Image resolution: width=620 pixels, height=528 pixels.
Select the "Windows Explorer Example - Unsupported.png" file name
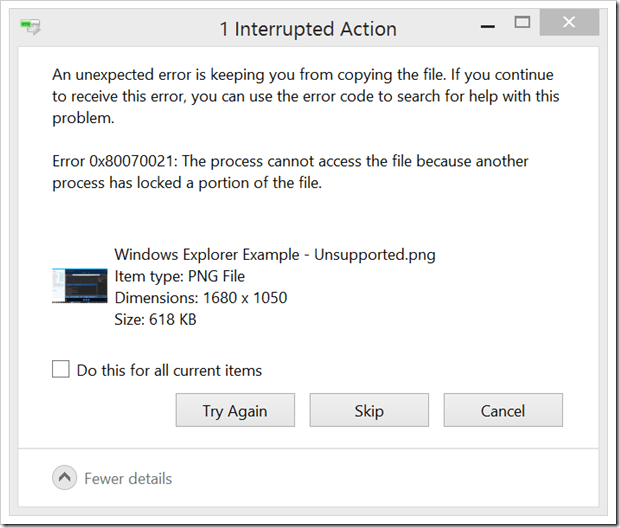coord(275,254)
